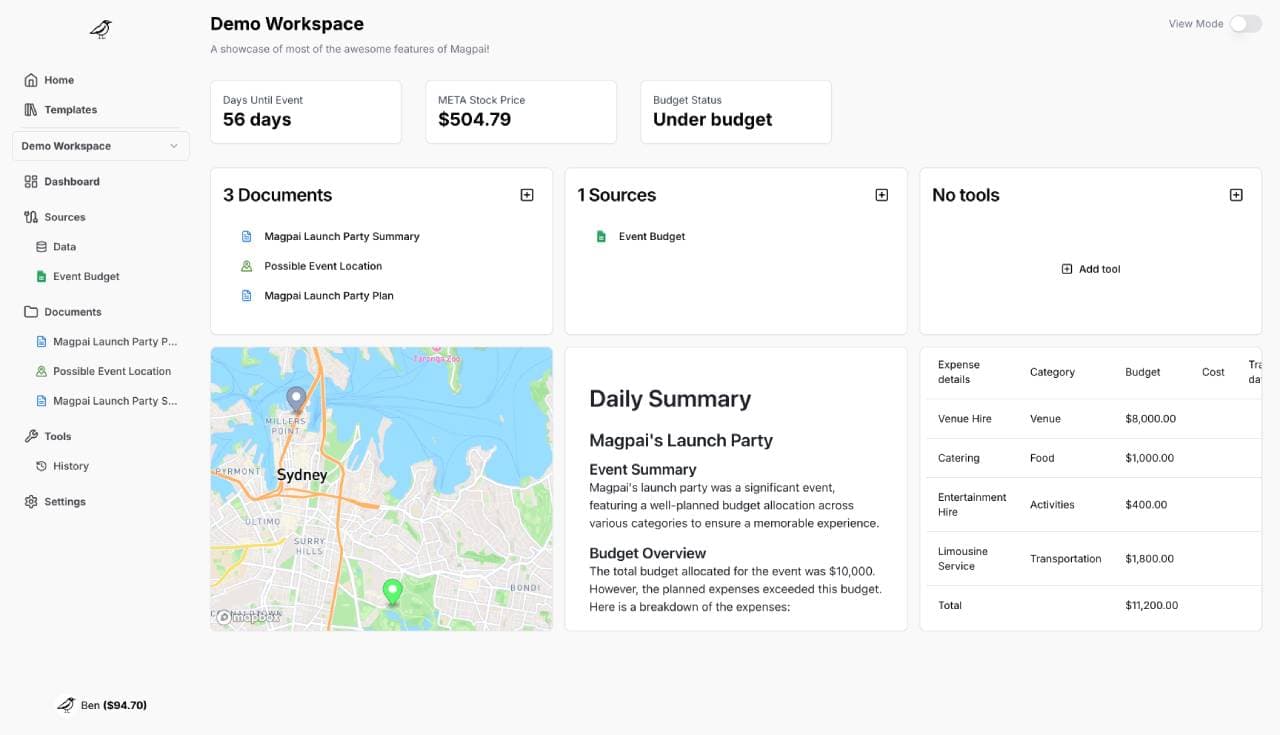The width and height of the screenshot is (1280, 735).
Task: Open Magpai Launch Party S... in sidebar
Action: [x=115, y=401]
